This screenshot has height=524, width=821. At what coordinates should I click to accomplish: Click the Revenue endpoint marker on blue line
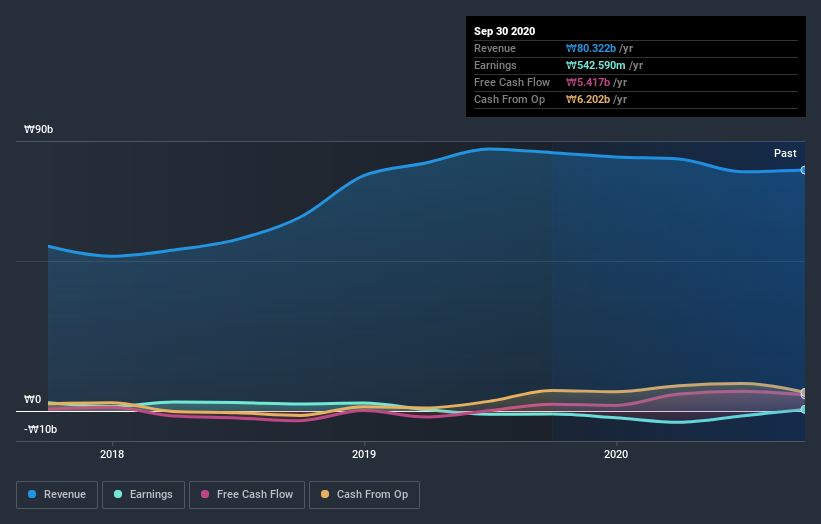[804, 170]
